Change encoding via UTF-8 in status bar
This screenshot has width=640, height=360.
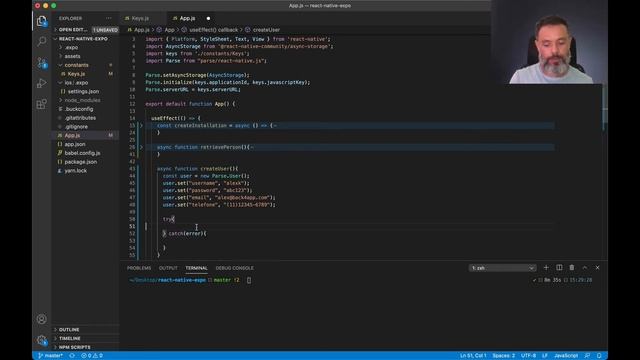(528, 356)
